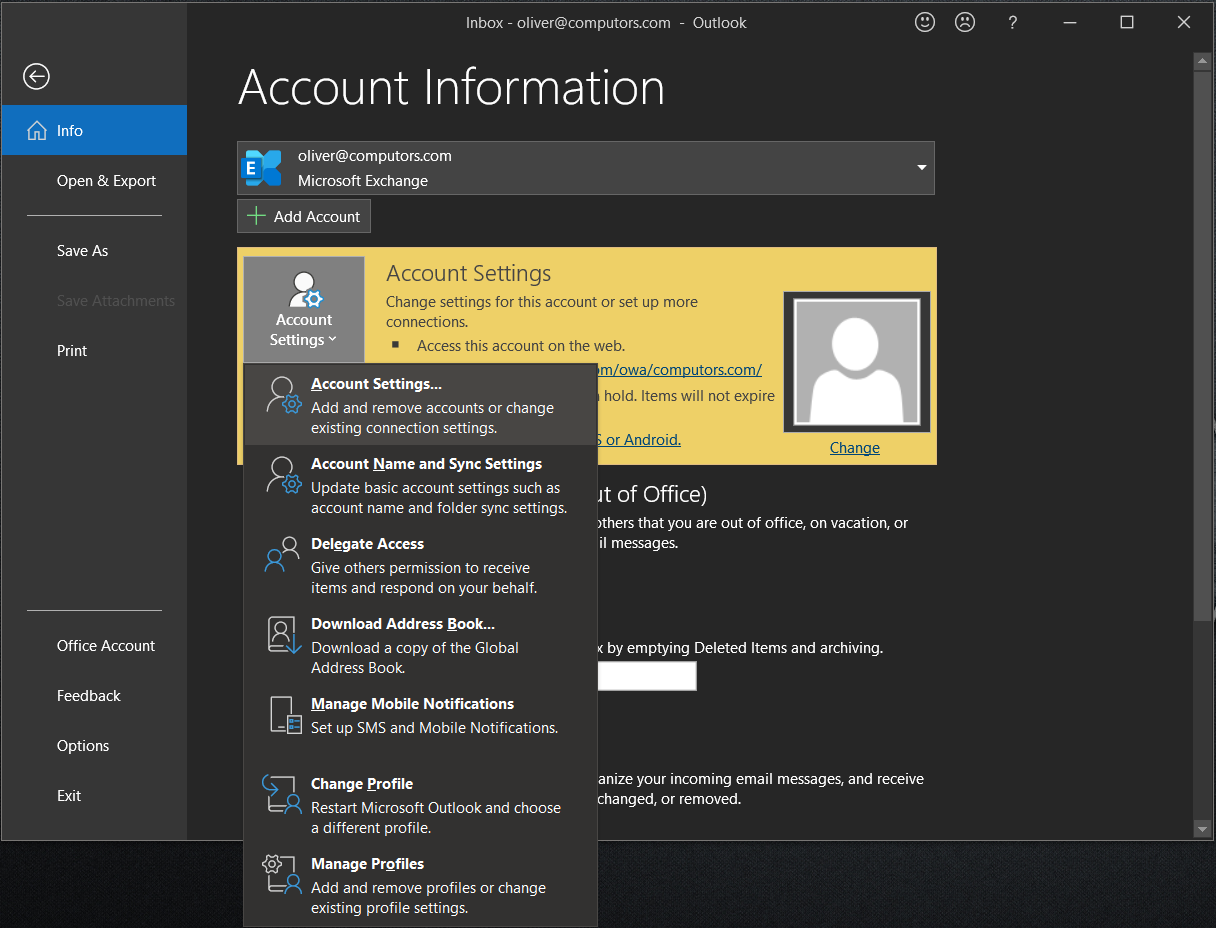Image resolution: width=1216 pixels, height=928 pixels.
Task: Click the green plus Add Account icon
Action: click(x=256, y=216)
